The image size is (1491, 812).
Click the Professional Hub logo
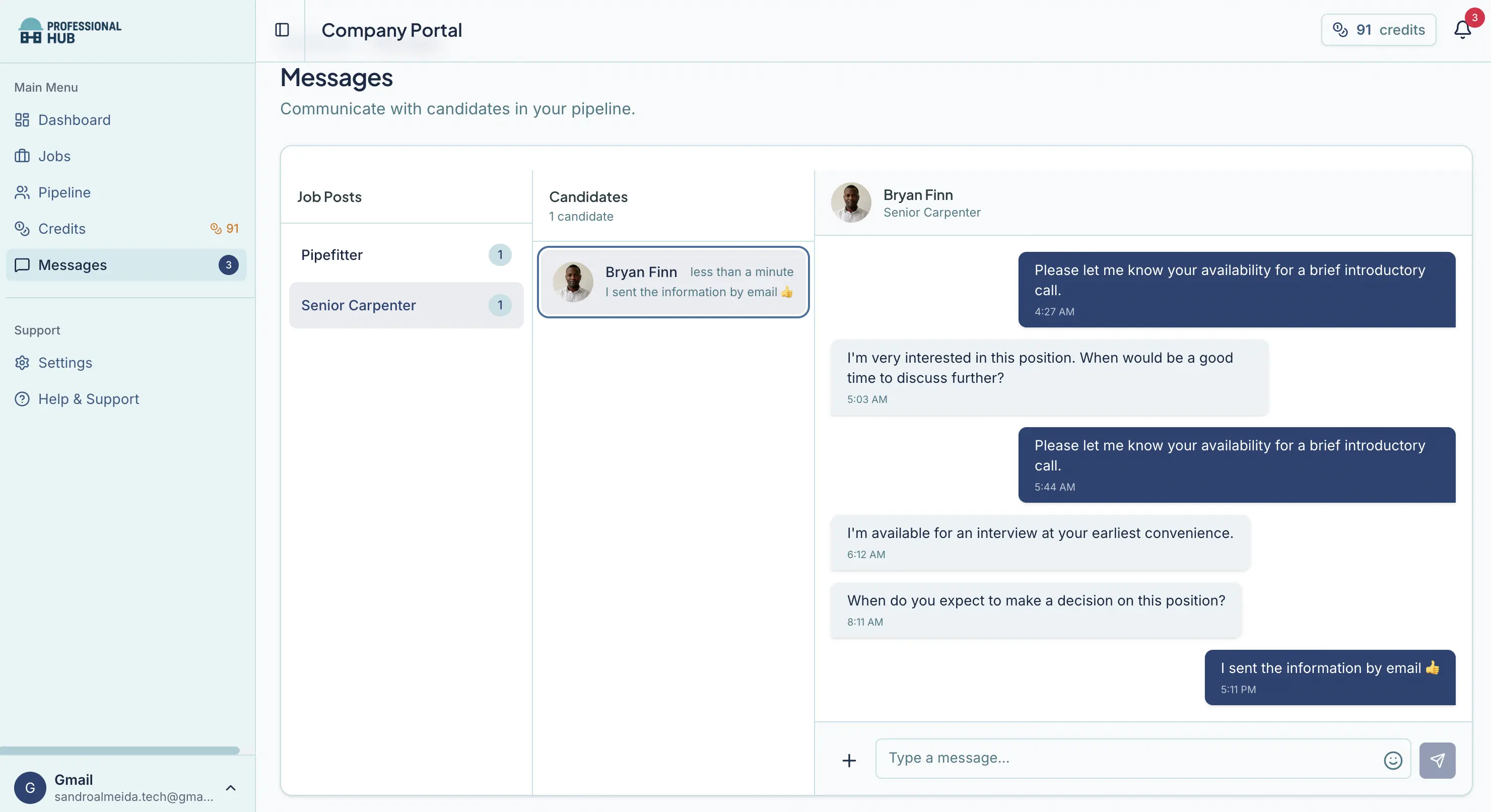(70, 31)
